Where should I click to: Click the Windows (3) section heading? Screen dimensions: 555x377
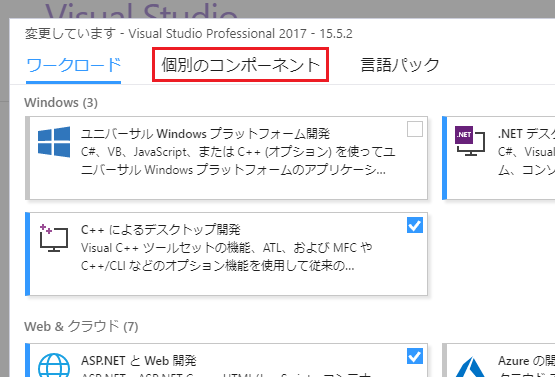coord(61,103)
